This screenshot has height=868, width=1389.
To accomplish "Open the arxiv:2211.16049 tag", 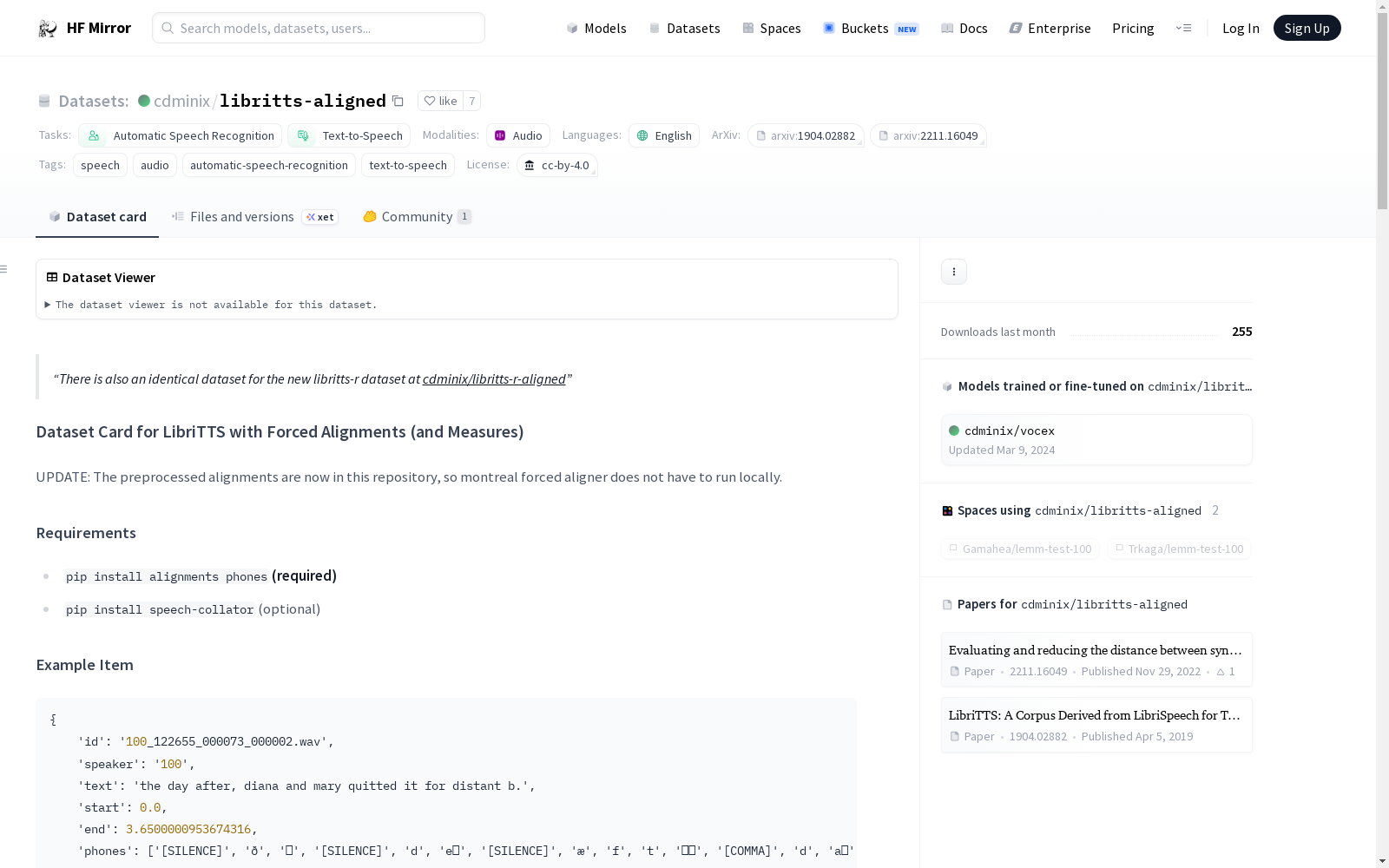I will 928,135.
